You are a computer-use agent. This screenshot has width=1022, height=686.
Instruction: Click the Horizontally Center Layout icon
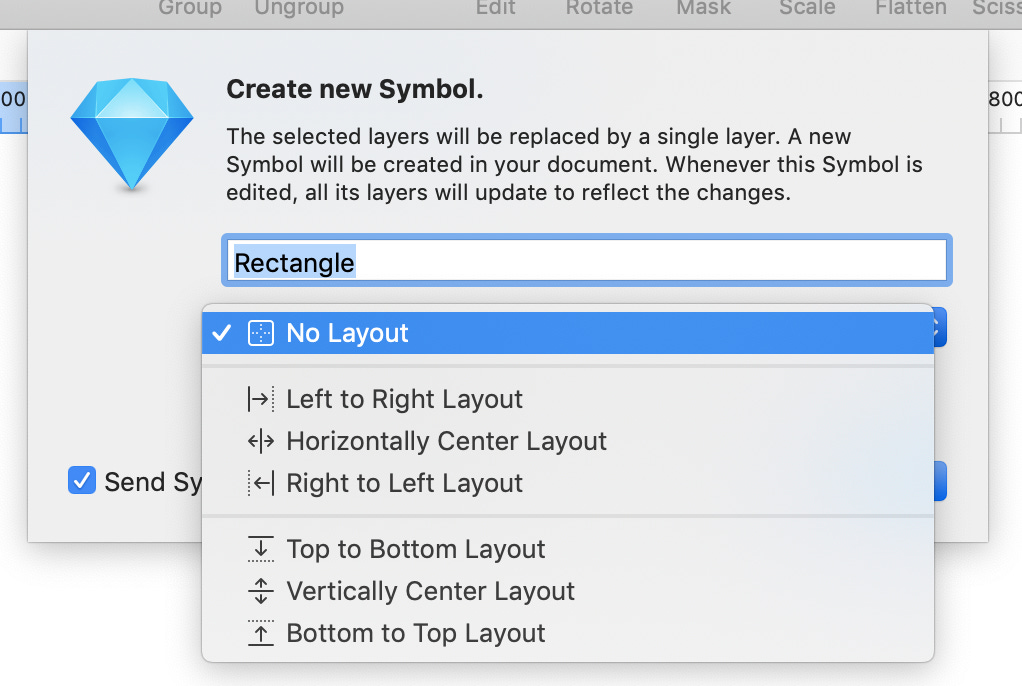coord(260,440)
